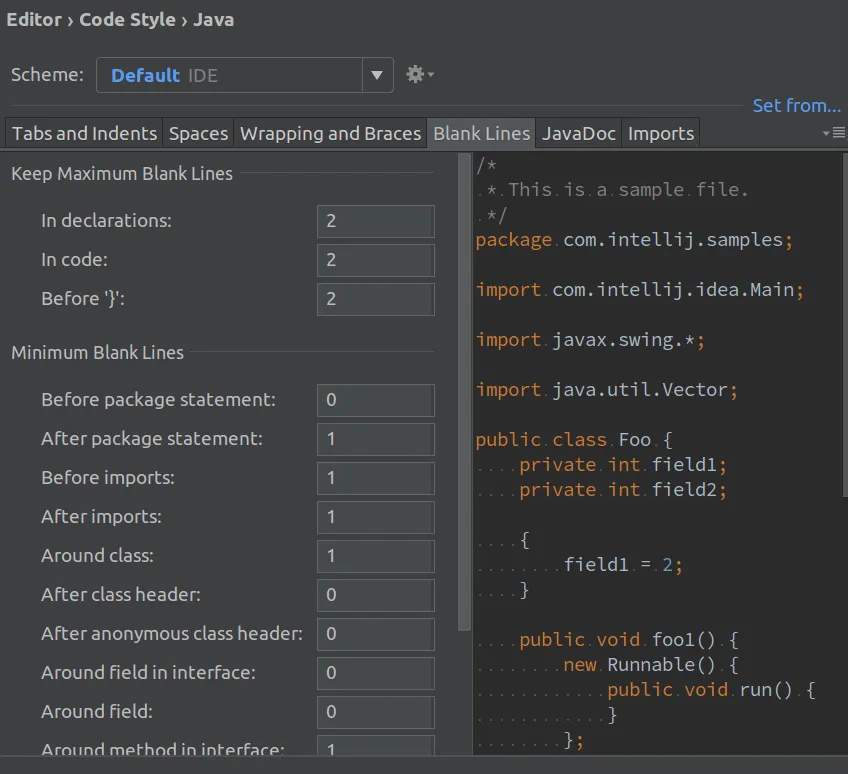Focus Around field in interface field

[375, 672]
